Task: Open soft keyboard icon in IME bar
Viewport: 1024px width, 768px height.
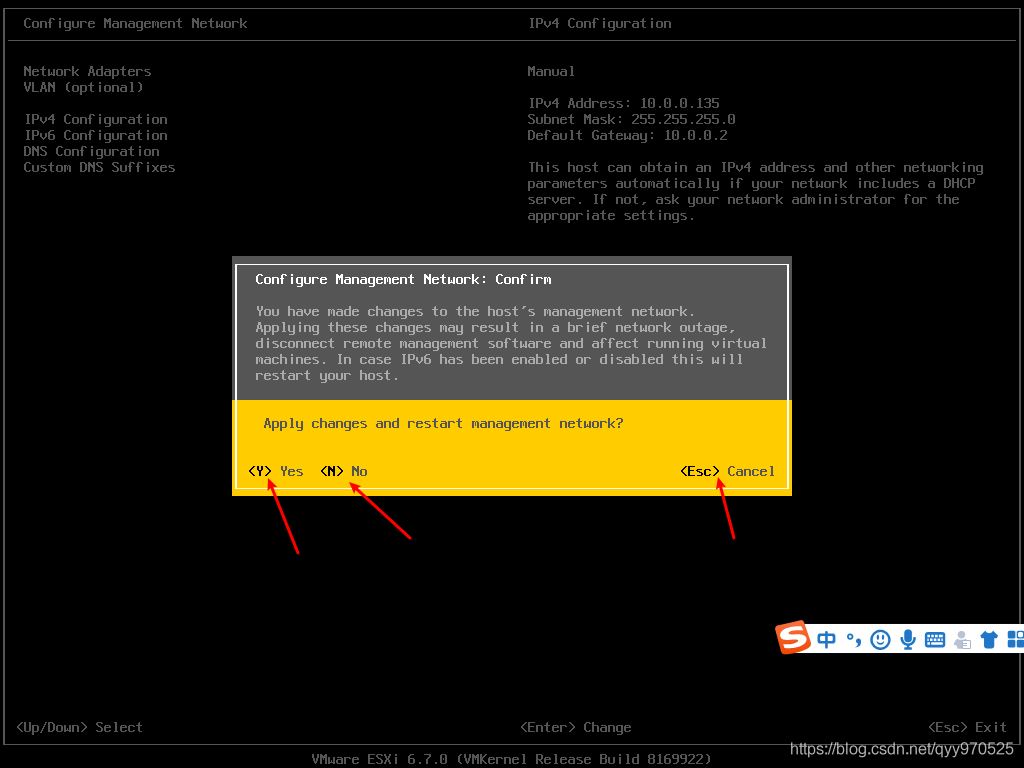Action: coord(935,639)
